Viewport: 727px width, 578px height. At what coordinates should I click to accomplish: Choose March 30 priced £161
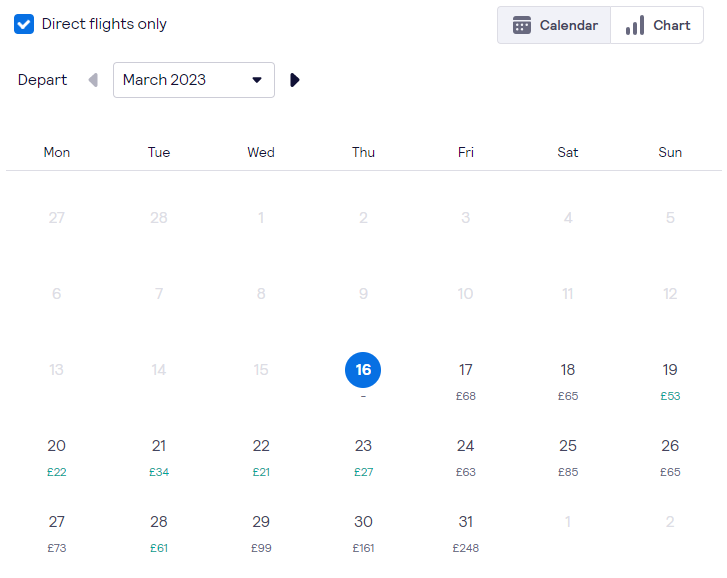coord(363,533)
